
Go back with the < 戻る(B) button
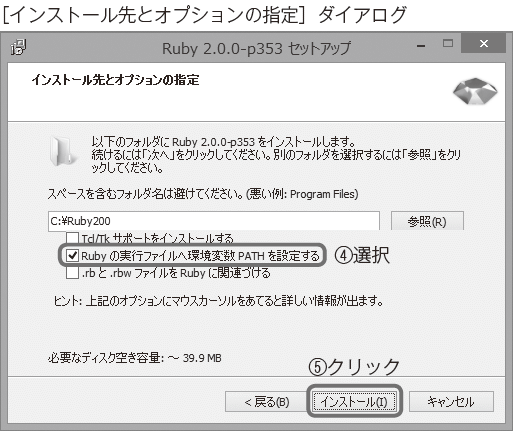point(266,402)
